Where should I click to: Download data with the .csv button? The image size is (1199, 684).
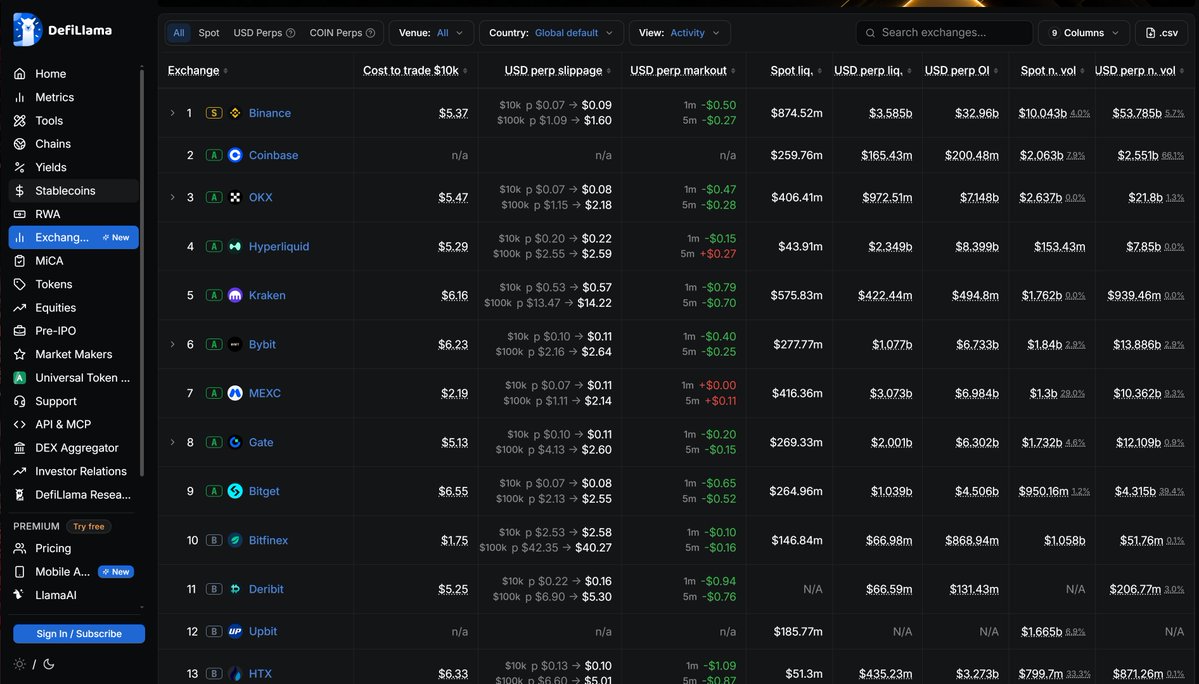pos(1162,33)
